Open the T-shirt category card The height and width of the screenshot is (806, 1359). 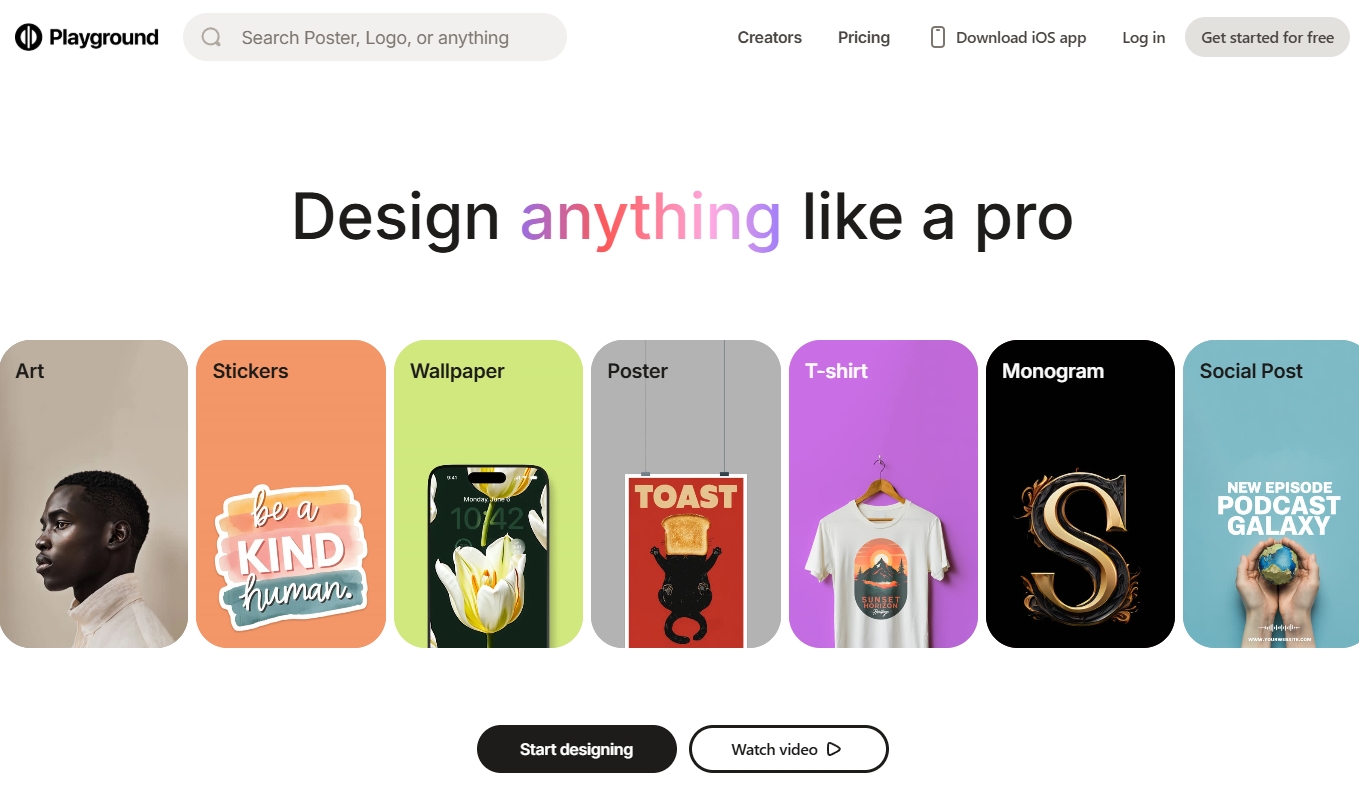883,494
